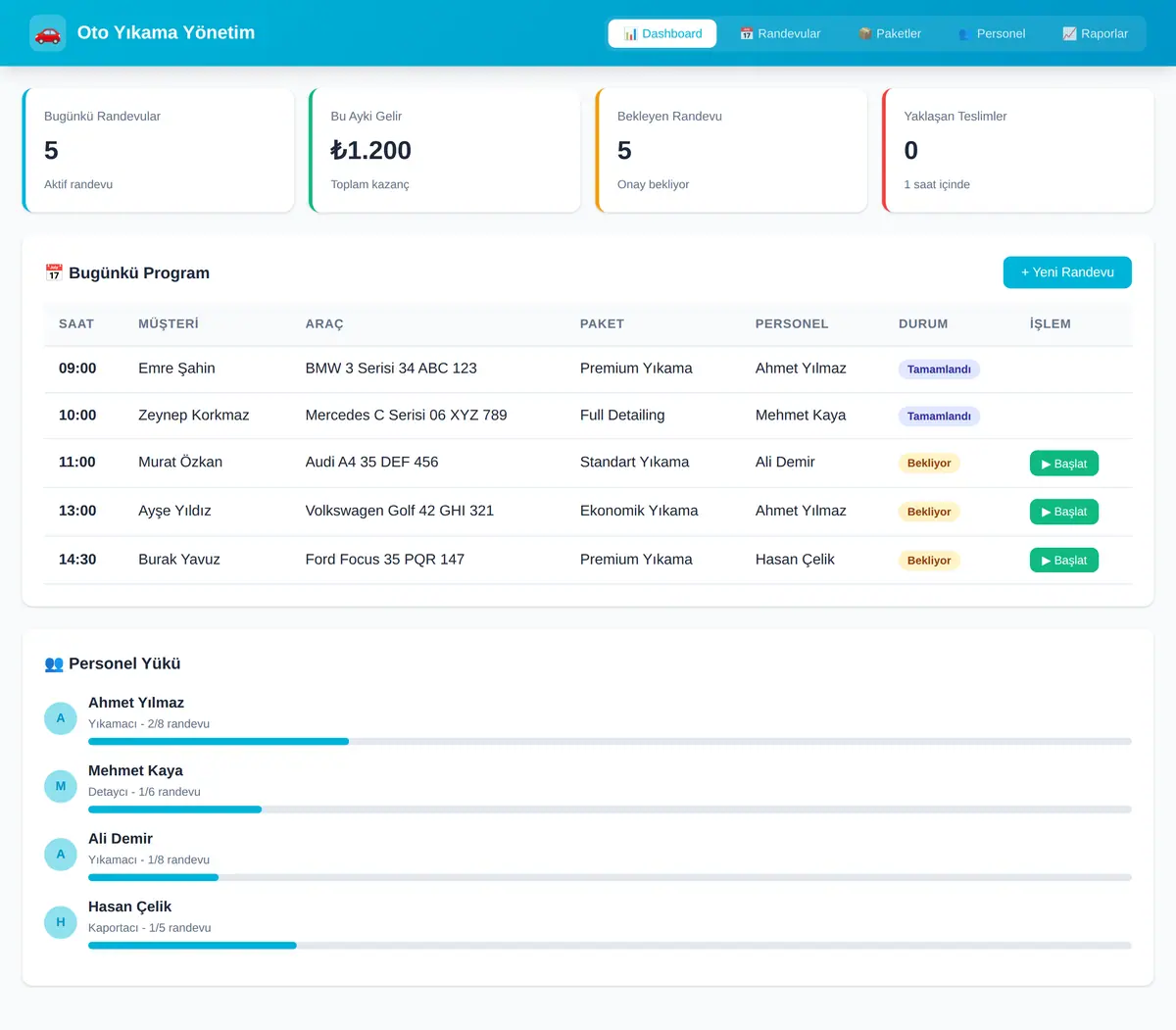This screenshot has width=1176, height=1030.
Task: Open the Bekleyen Randevu stat card
Action: [731, 150]
